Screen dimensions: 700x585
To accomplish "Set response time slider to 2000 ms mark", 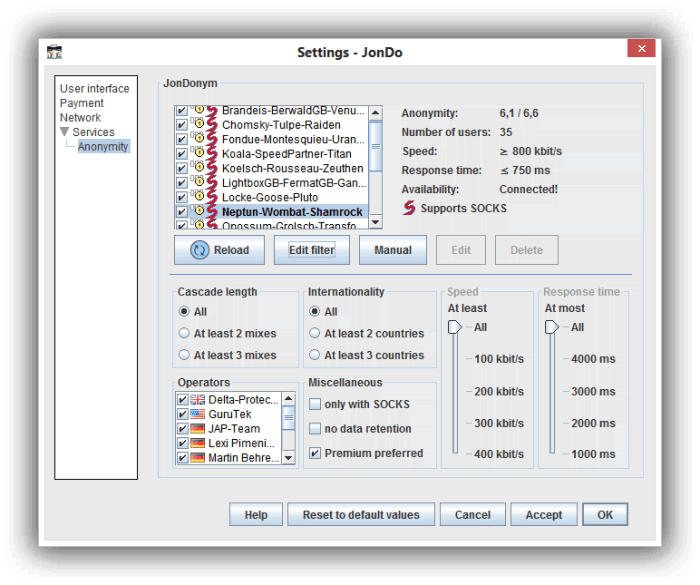I will pos(552,423).
